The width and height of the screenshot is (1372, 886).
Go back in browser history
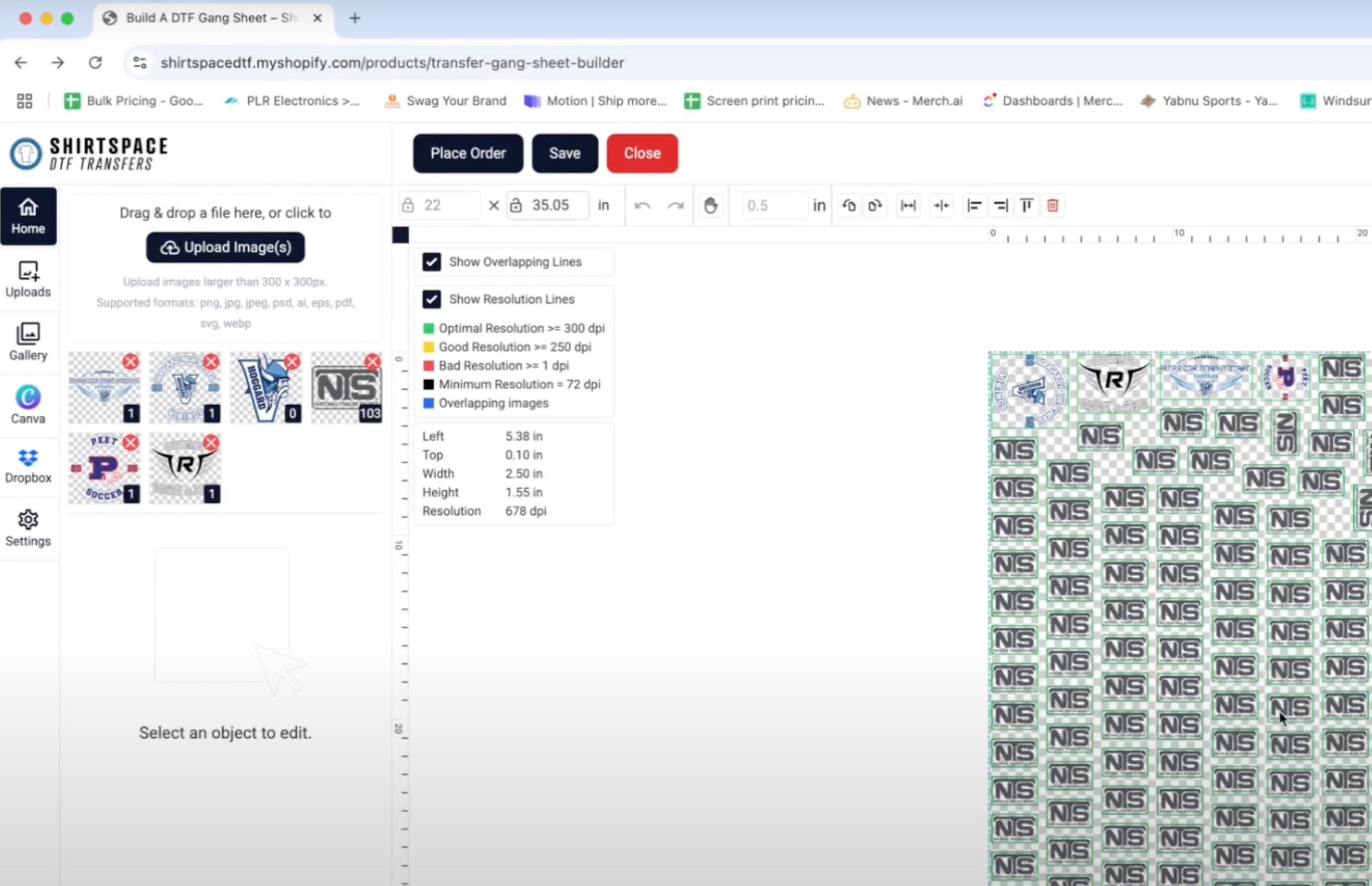[x=21, y=62]
